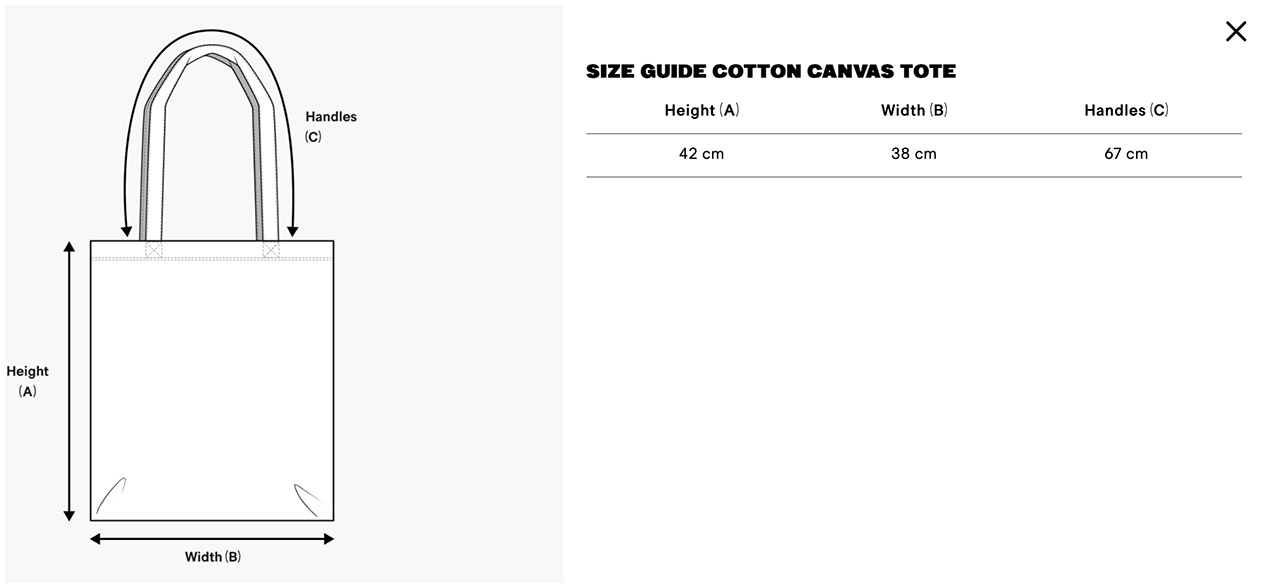Click the Width (B) label below the bag
The width and height of the screenshot is (1267, 588).
(x=212, y=557)
